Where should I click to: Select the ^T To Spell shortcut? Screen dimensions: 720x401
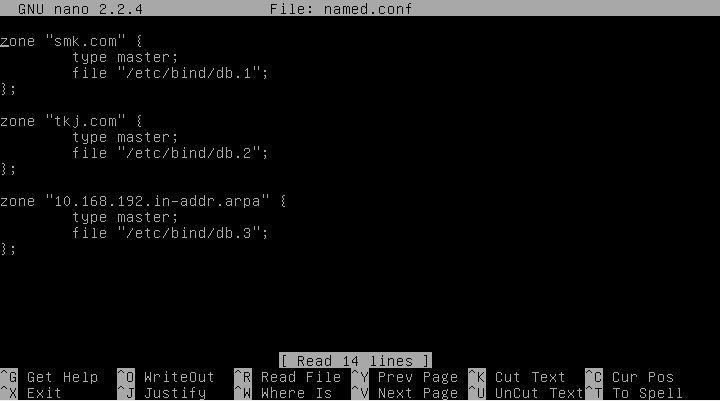(x=634, y=393)
